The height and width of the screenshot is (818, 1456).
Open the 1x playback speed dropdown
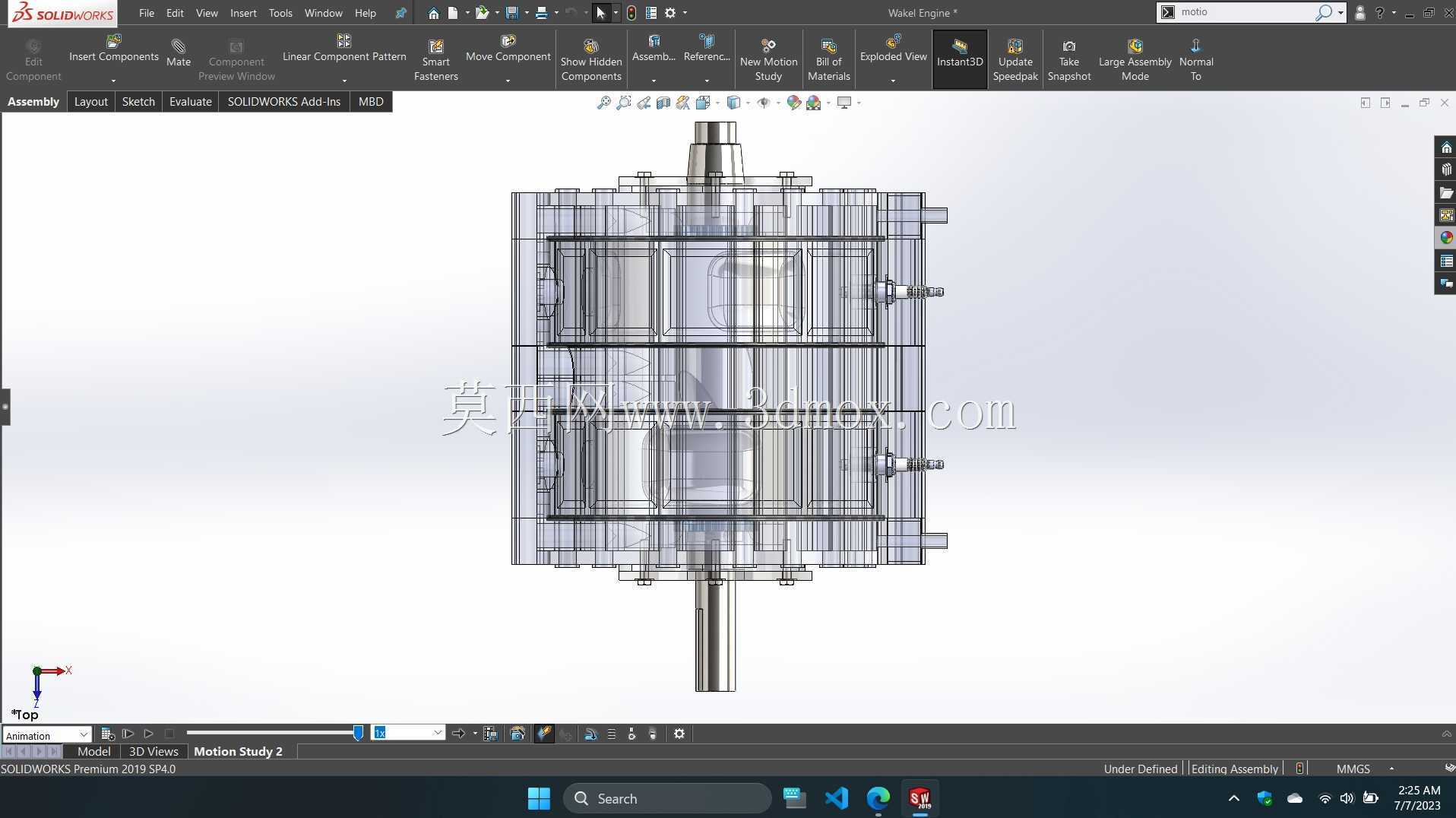[408, 733]
